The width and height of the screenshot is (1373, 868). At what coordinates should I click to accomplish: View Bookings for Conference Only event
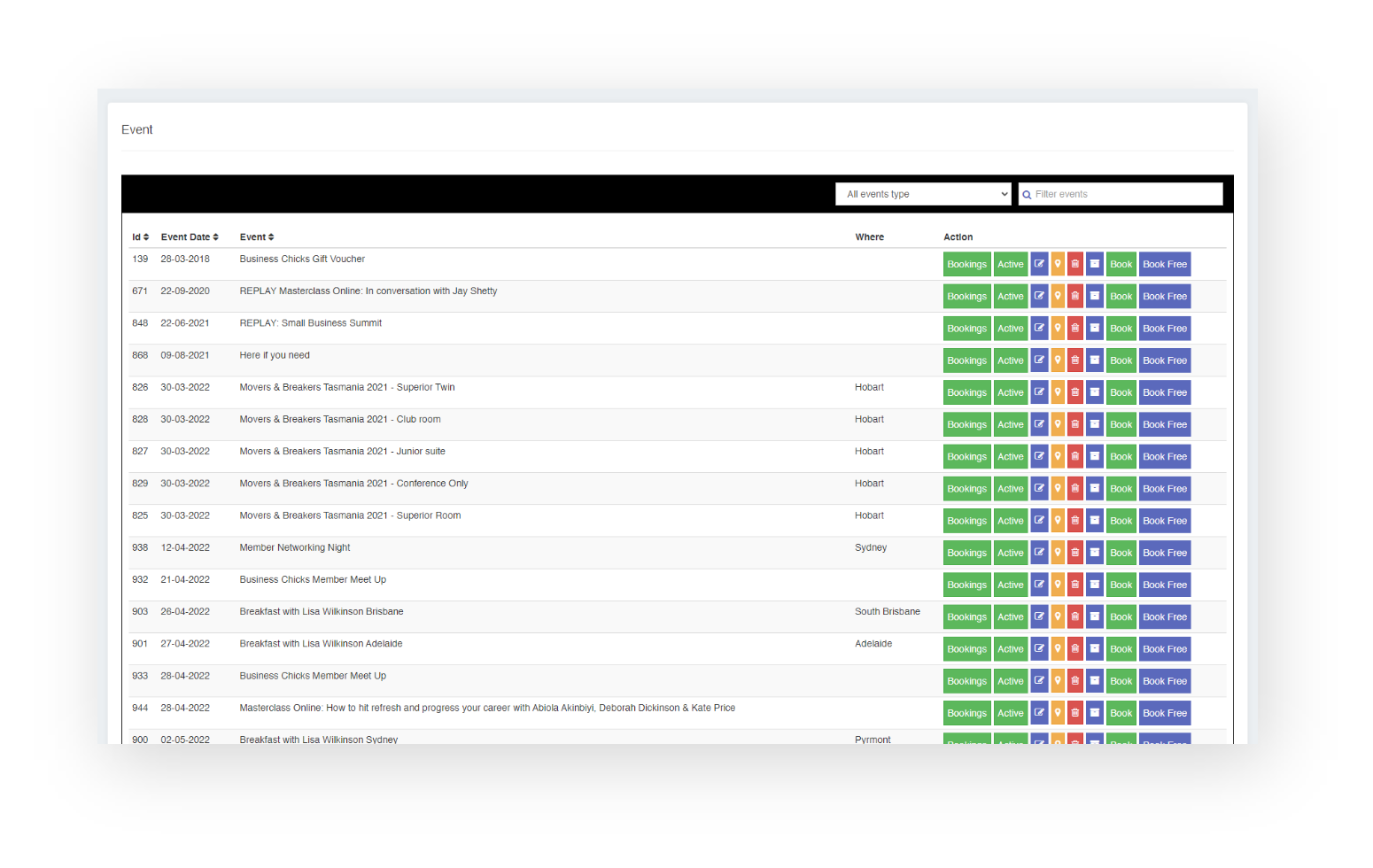pyautogui.click(x=966, y=489)
